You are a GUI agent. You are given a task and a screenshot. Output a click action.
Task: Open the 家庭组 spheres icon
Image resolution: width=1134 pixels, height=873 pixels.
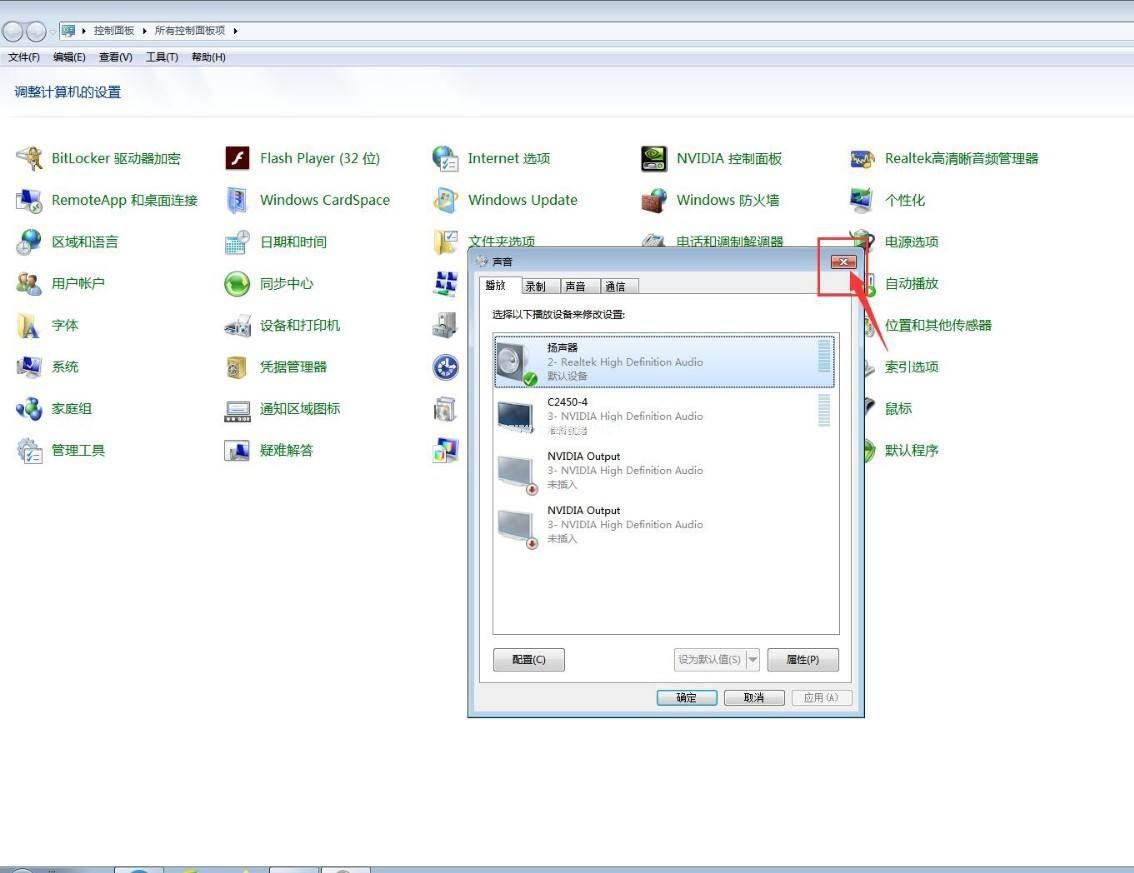click(30, 409)
